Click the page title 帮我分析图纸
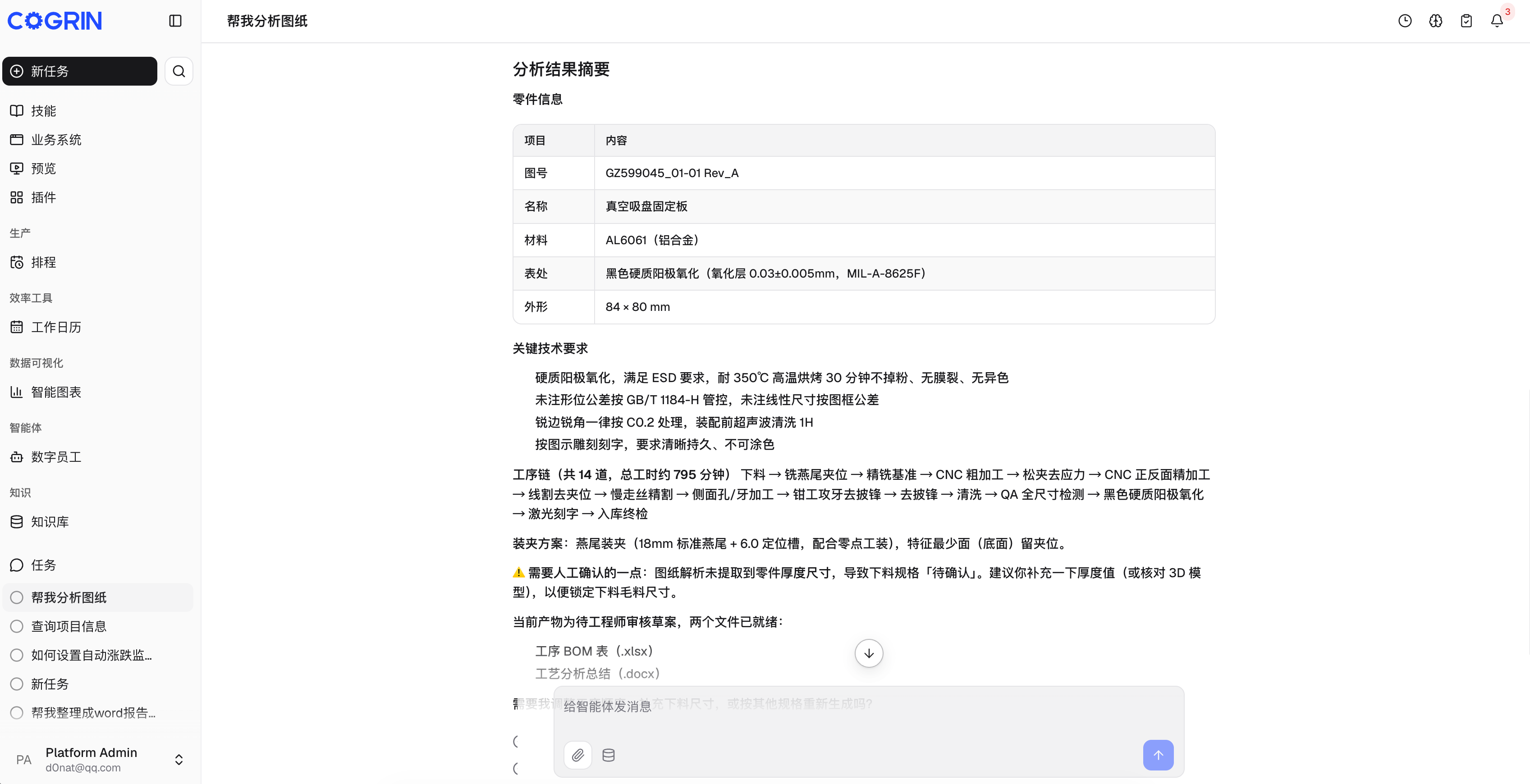The image size is (1530, 784). point(267,21)
